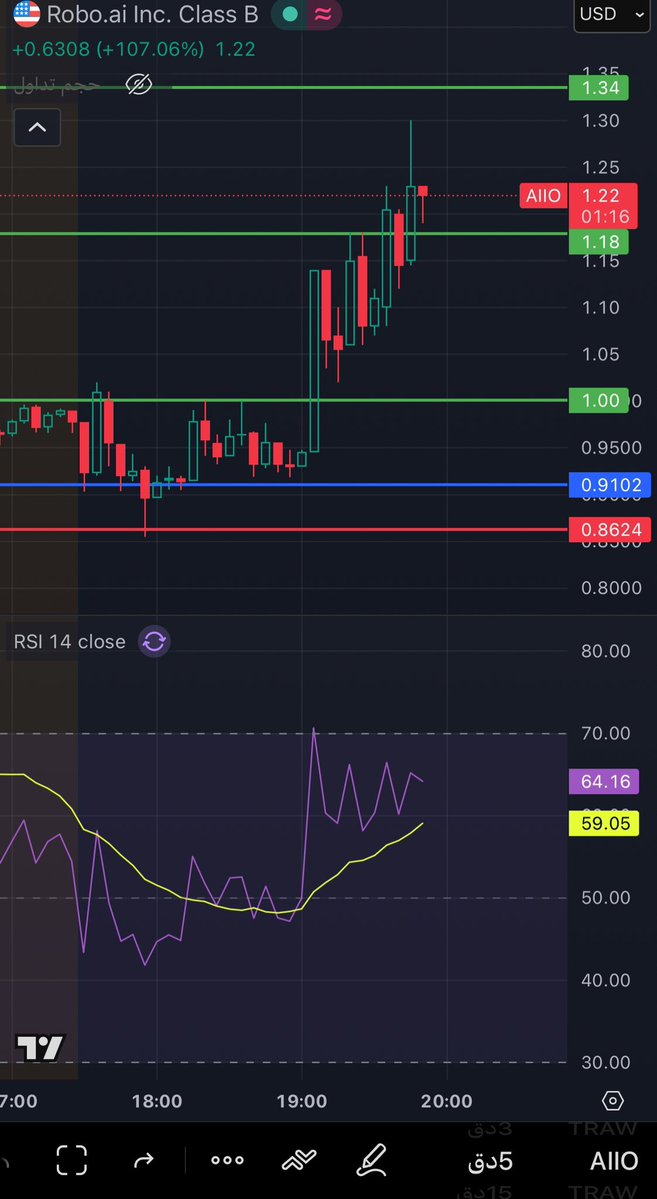Select the 1.00 green horizontal line label
This screenshot has width=657, height=1199.
pyautogui.click(x=599, y=401)
